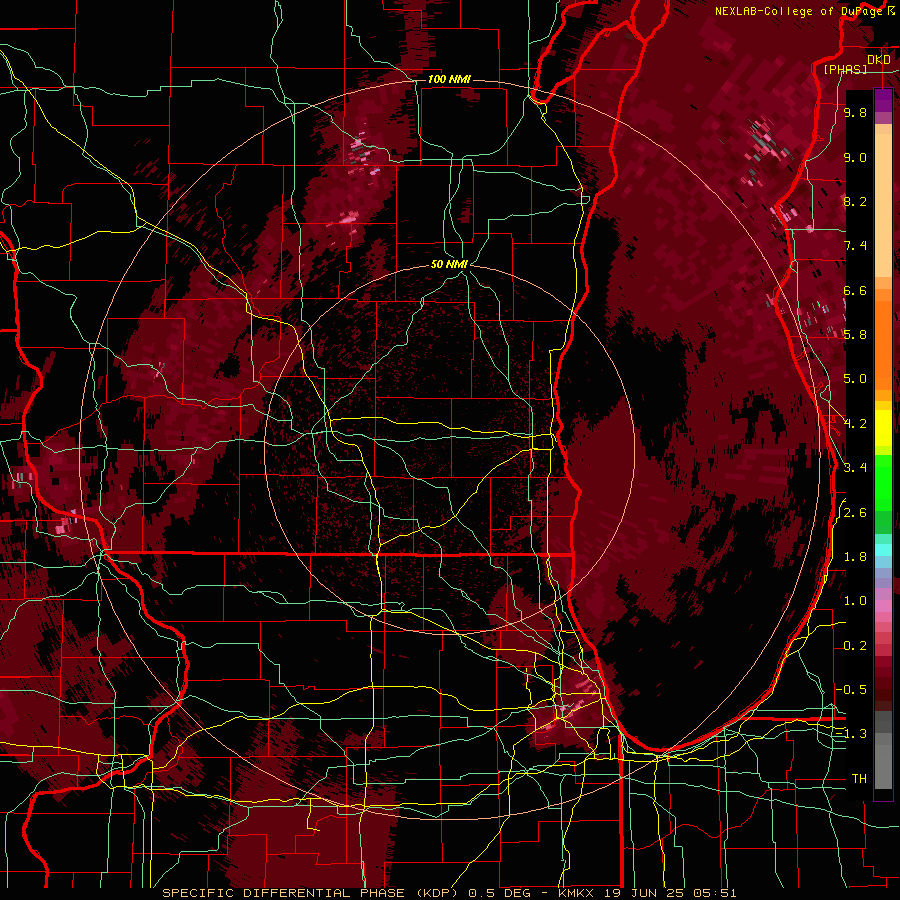The height and width of the screenshot is (900, 900).
Task: Pick the cyan band on the color bar
Action: coord(883,550)
